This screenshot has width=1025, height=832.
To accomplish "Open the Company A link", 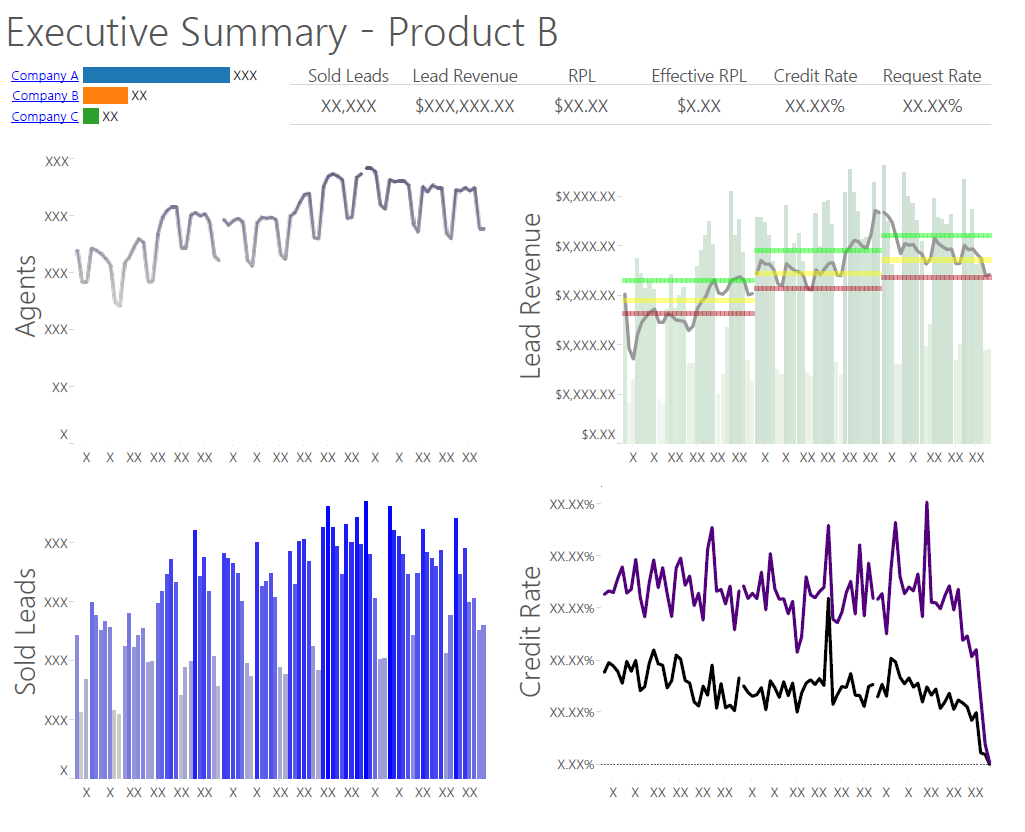I will click(44, 76).
